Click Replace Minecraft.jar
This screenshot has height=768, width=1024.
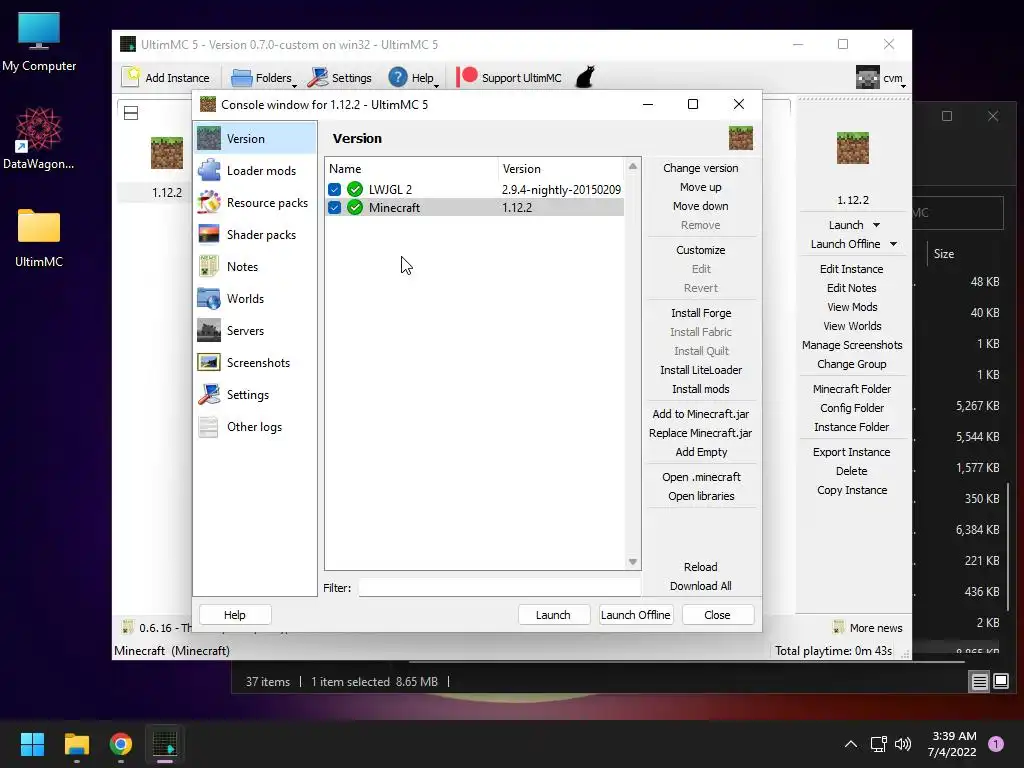point(701,433)
